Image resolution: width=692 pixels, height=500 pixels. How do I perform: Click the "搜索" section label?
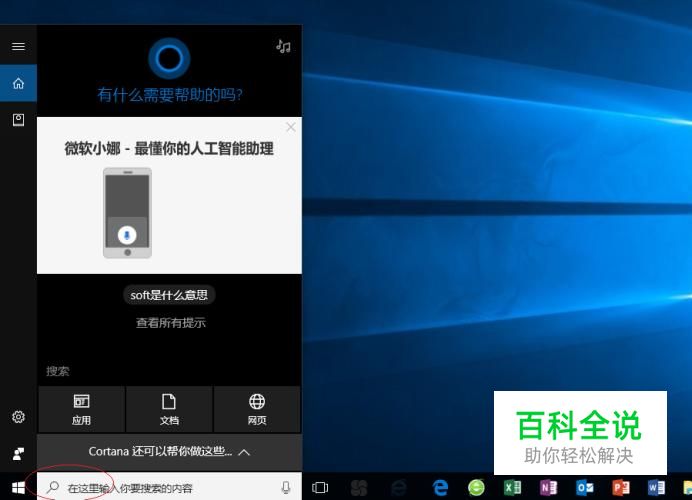tap(58, 371)
